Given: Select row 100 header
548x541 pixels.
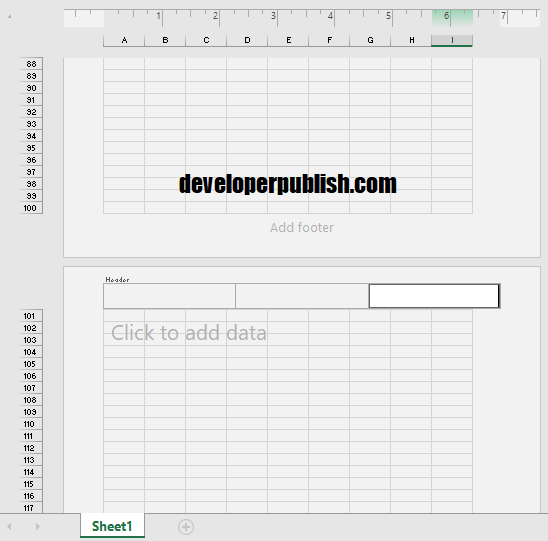Looking at the screenshot, I should point(31,208).
